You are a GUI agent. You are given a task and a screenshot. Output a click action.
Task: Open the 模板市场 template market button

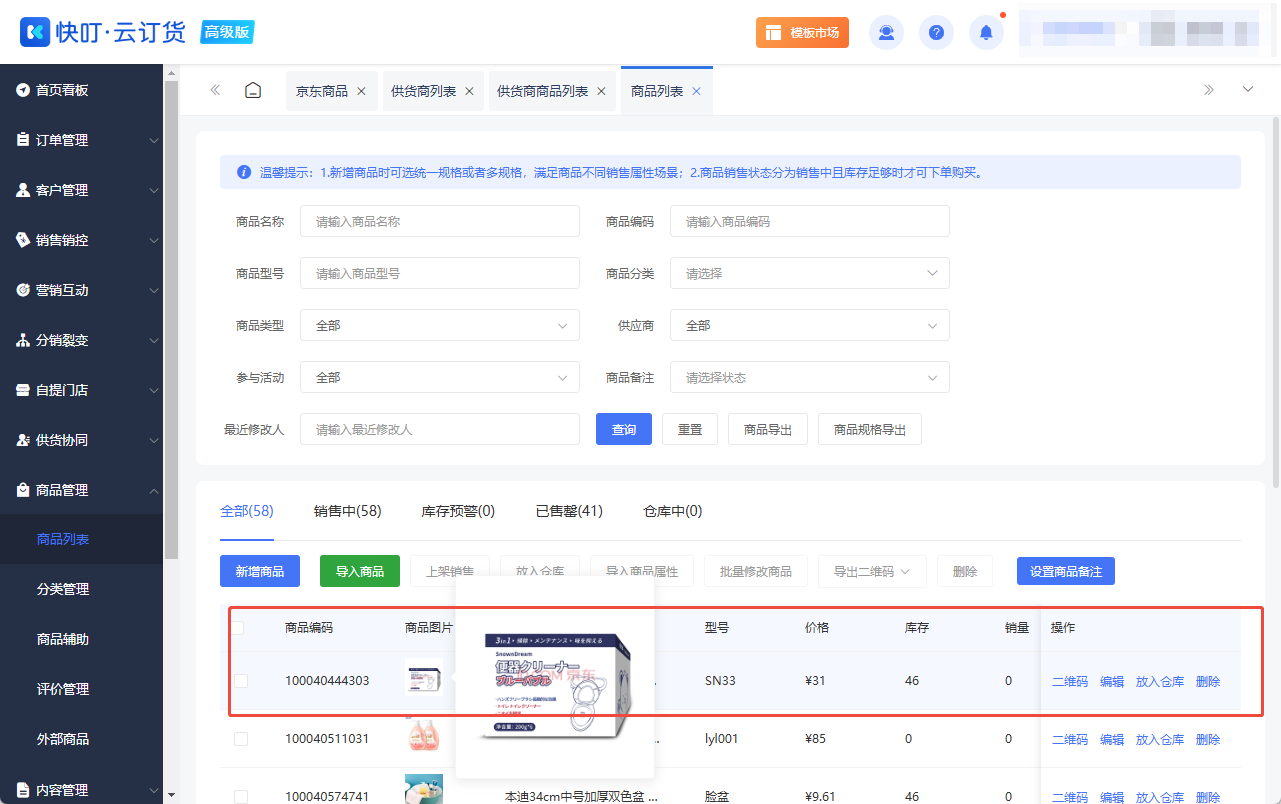[802, 32]
